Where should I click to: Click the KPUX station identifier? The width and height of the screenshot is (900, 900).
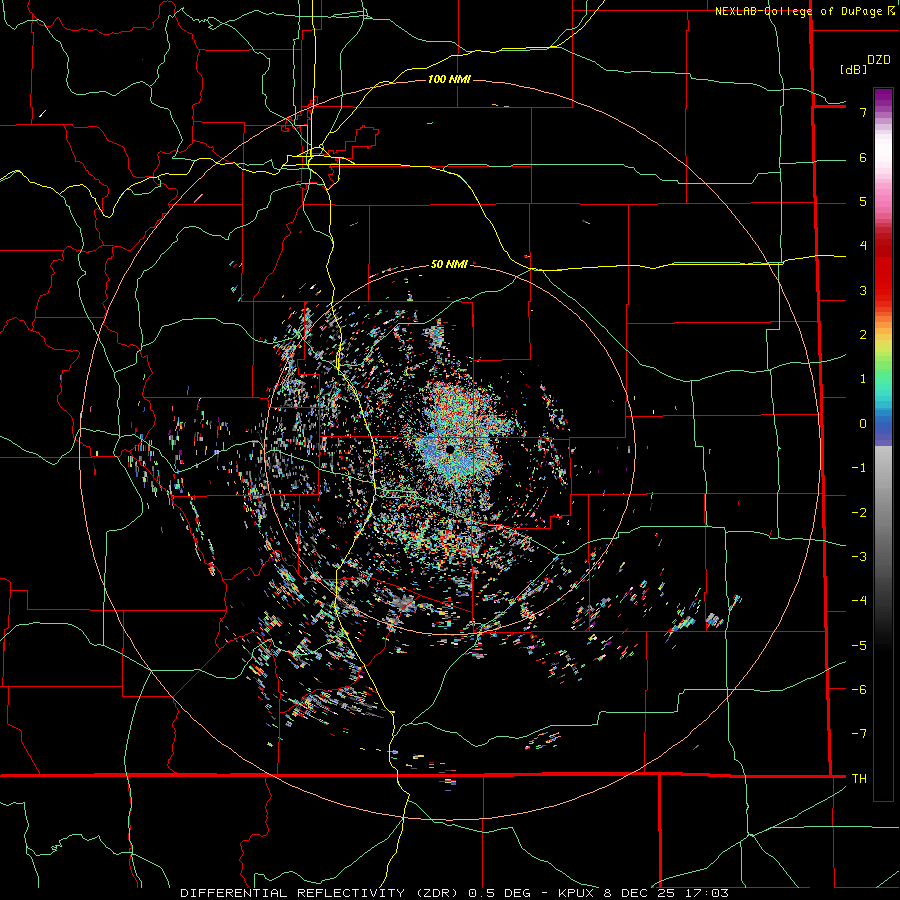coord(577,893)
